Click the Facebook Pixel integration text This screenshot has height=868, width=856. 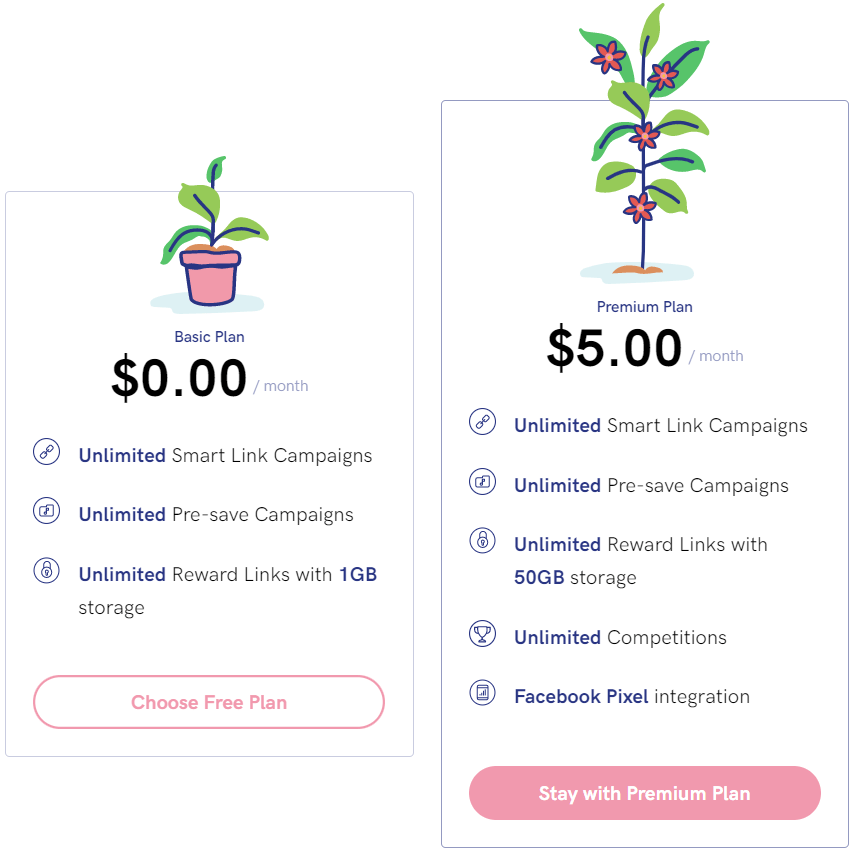(631, 697)
